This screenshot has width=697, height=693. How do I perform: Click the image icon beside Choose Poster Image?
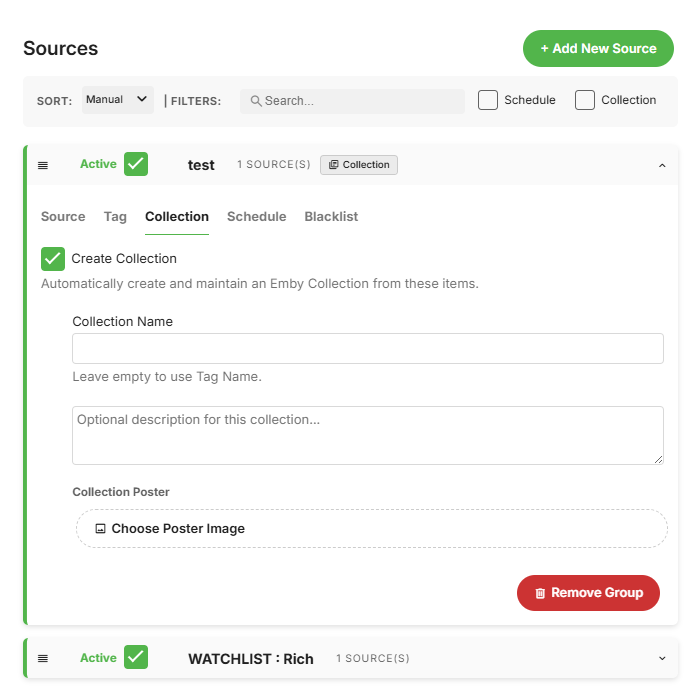pos(100,529)
